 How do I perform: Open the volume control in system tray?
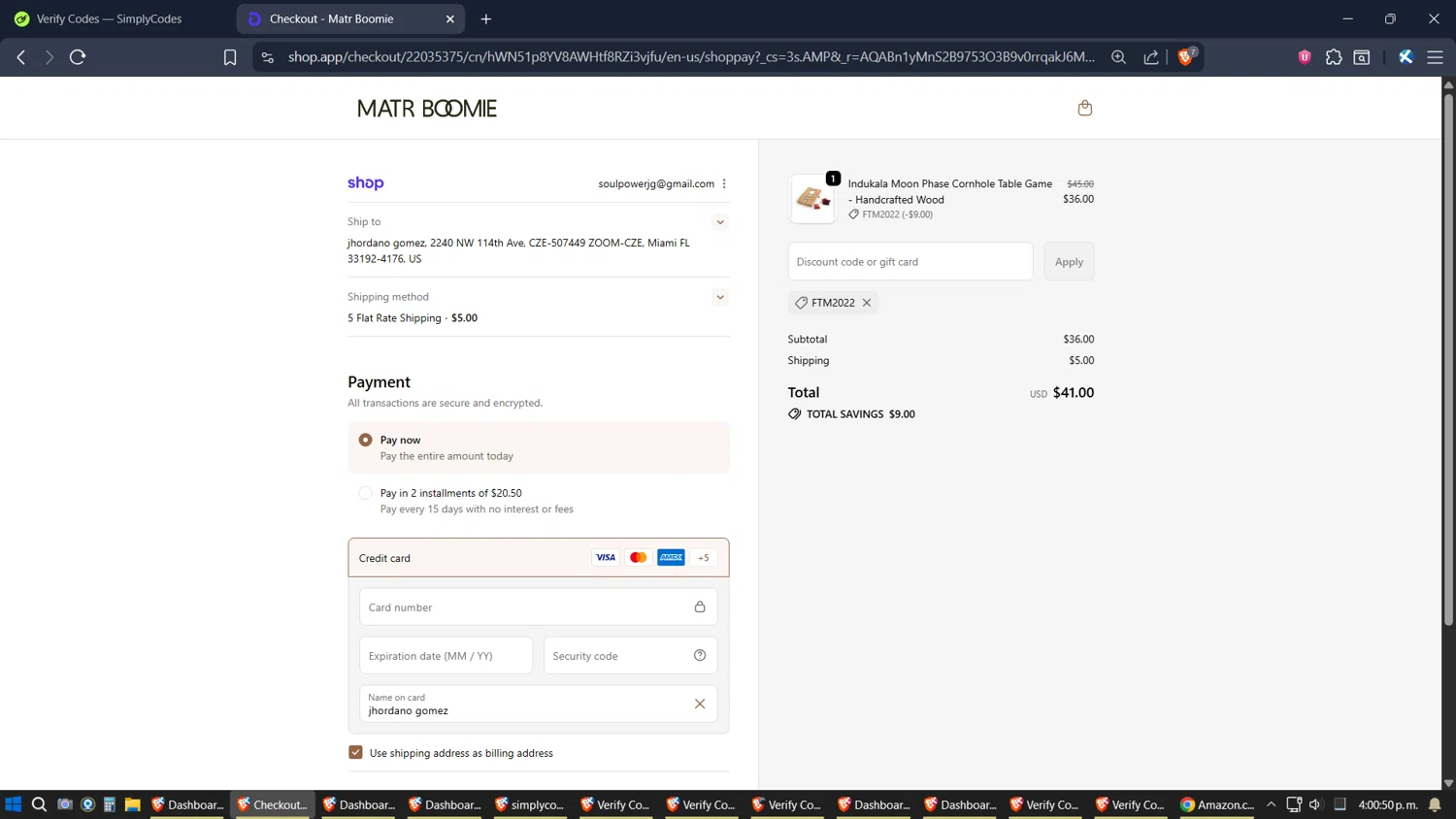click(x=1315, y=804)
